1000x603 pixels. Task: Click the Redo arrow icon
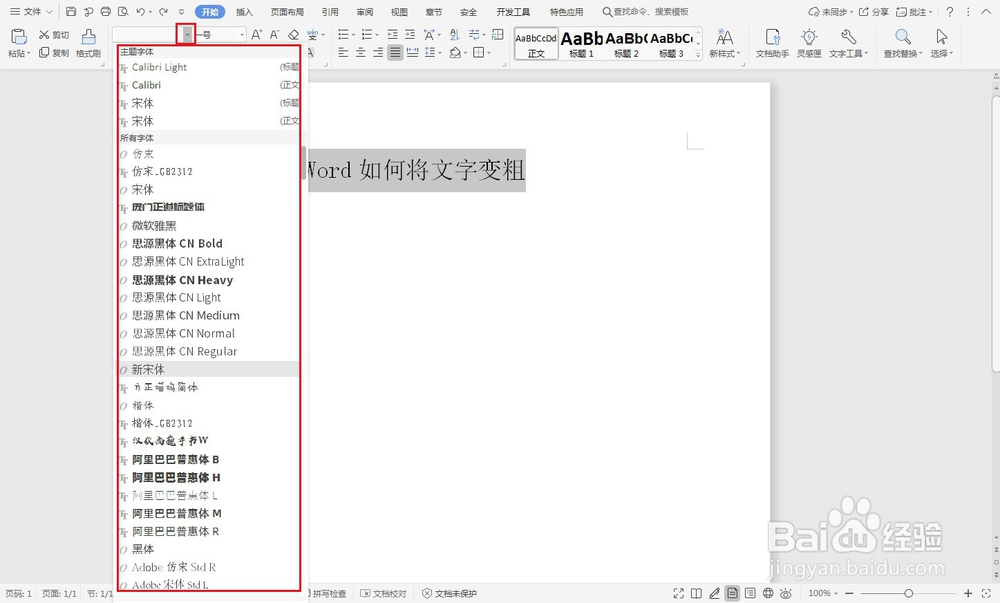coord(164,11)
